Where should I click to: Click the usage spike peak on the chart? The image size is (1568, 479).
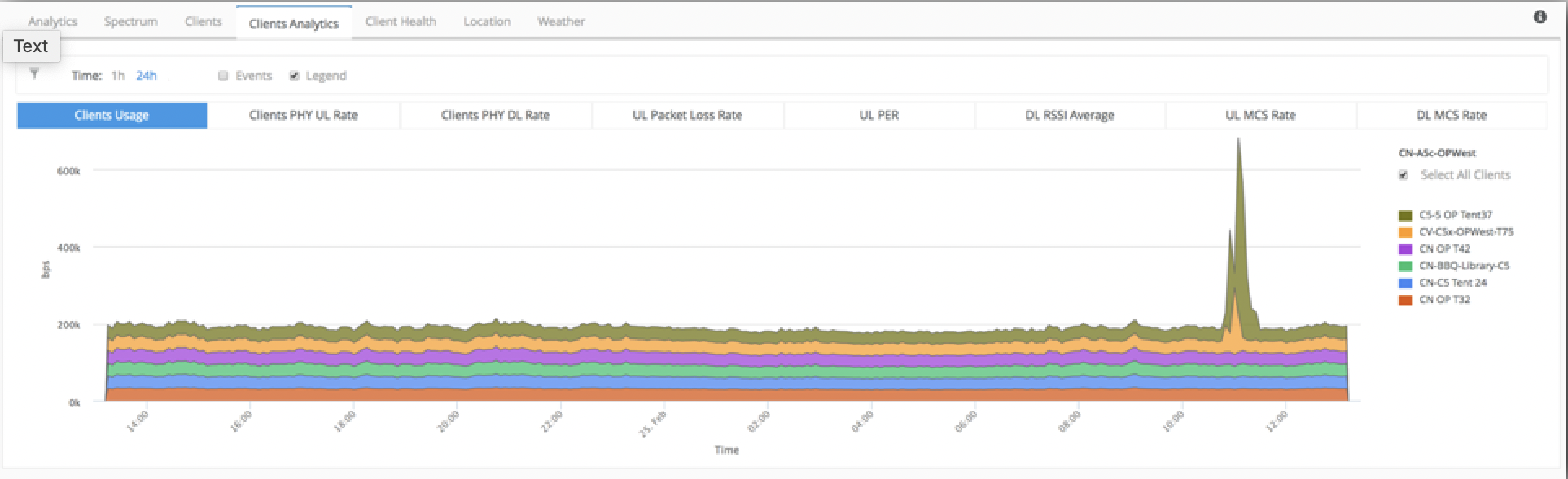click(x=1238, y=143)
